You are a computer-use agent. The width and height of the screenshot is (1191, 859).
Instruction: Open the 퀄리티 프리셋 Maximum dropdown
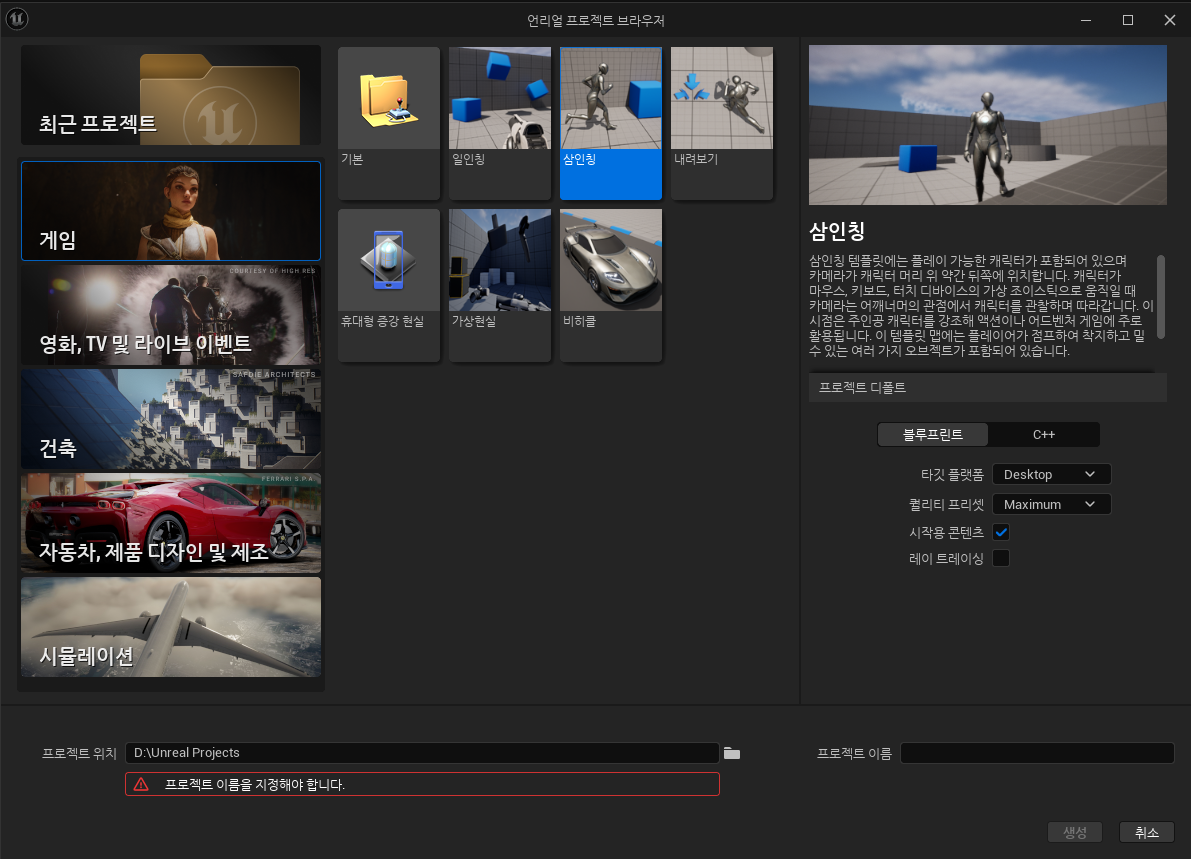(1051, 504)
